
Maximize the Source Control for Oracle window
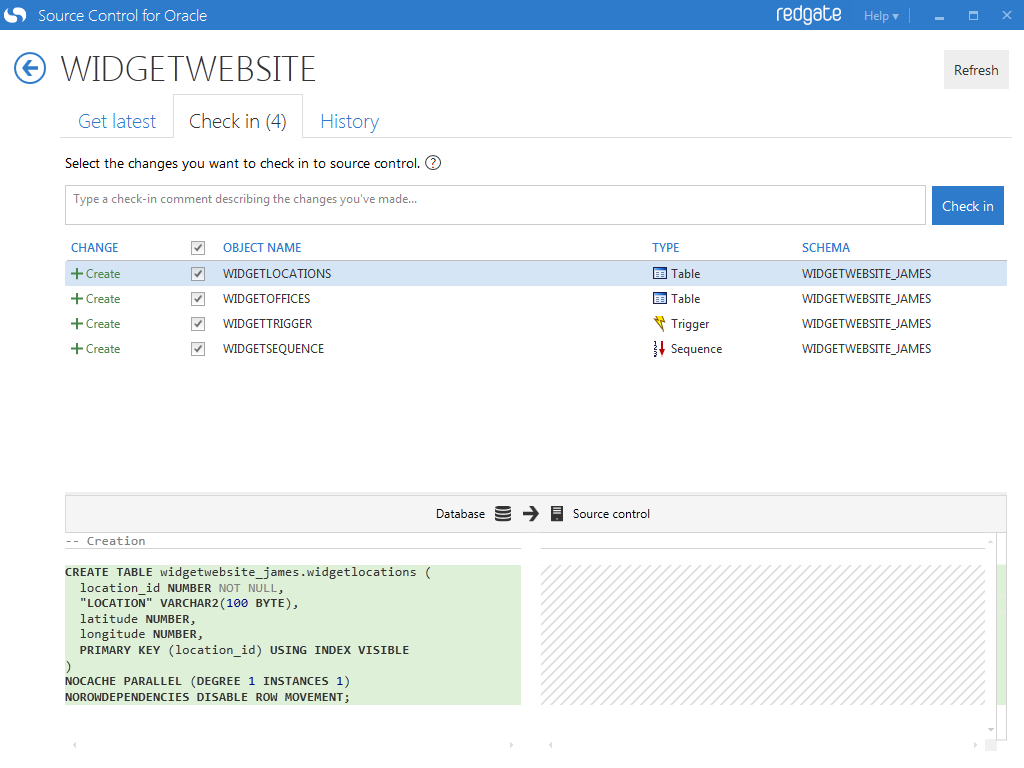click(973, 16)
